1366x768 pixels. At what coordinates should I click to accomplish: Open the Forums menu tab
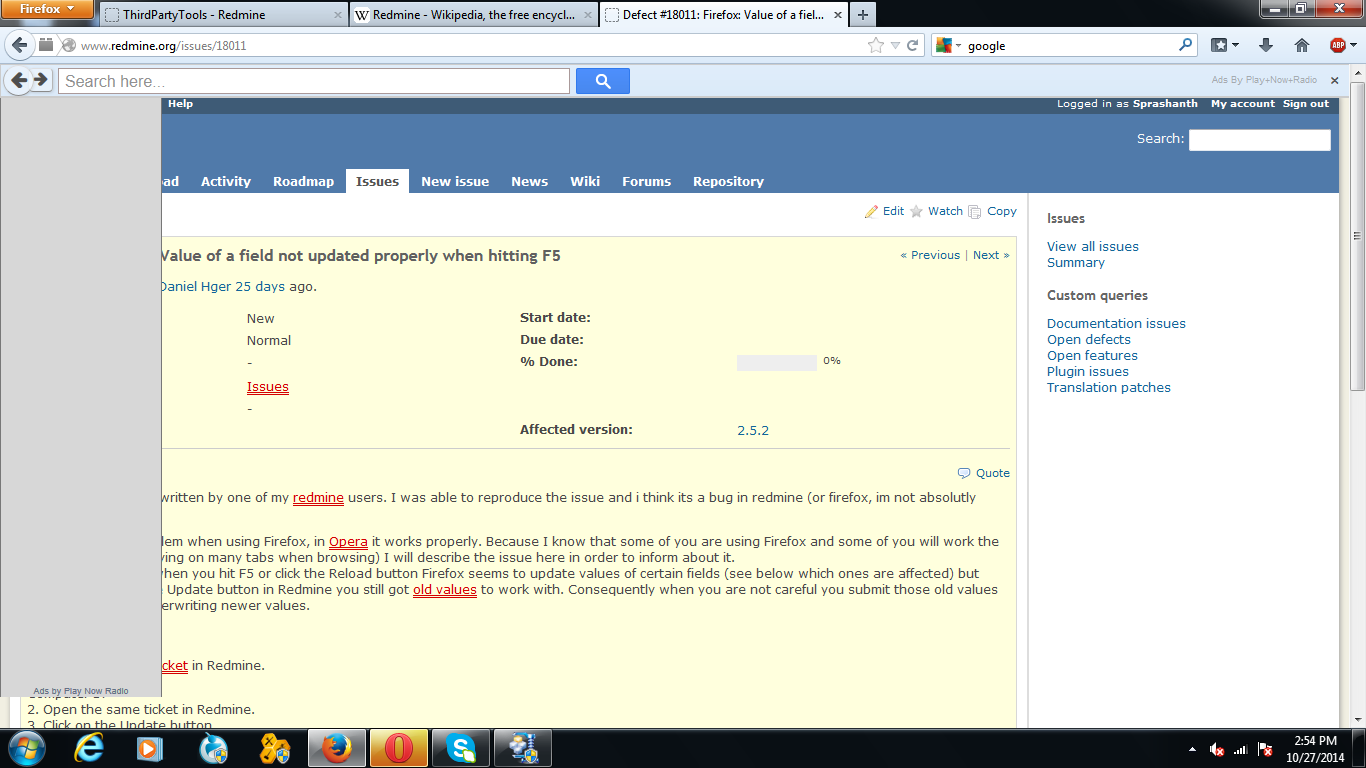[x=646, y=181]
